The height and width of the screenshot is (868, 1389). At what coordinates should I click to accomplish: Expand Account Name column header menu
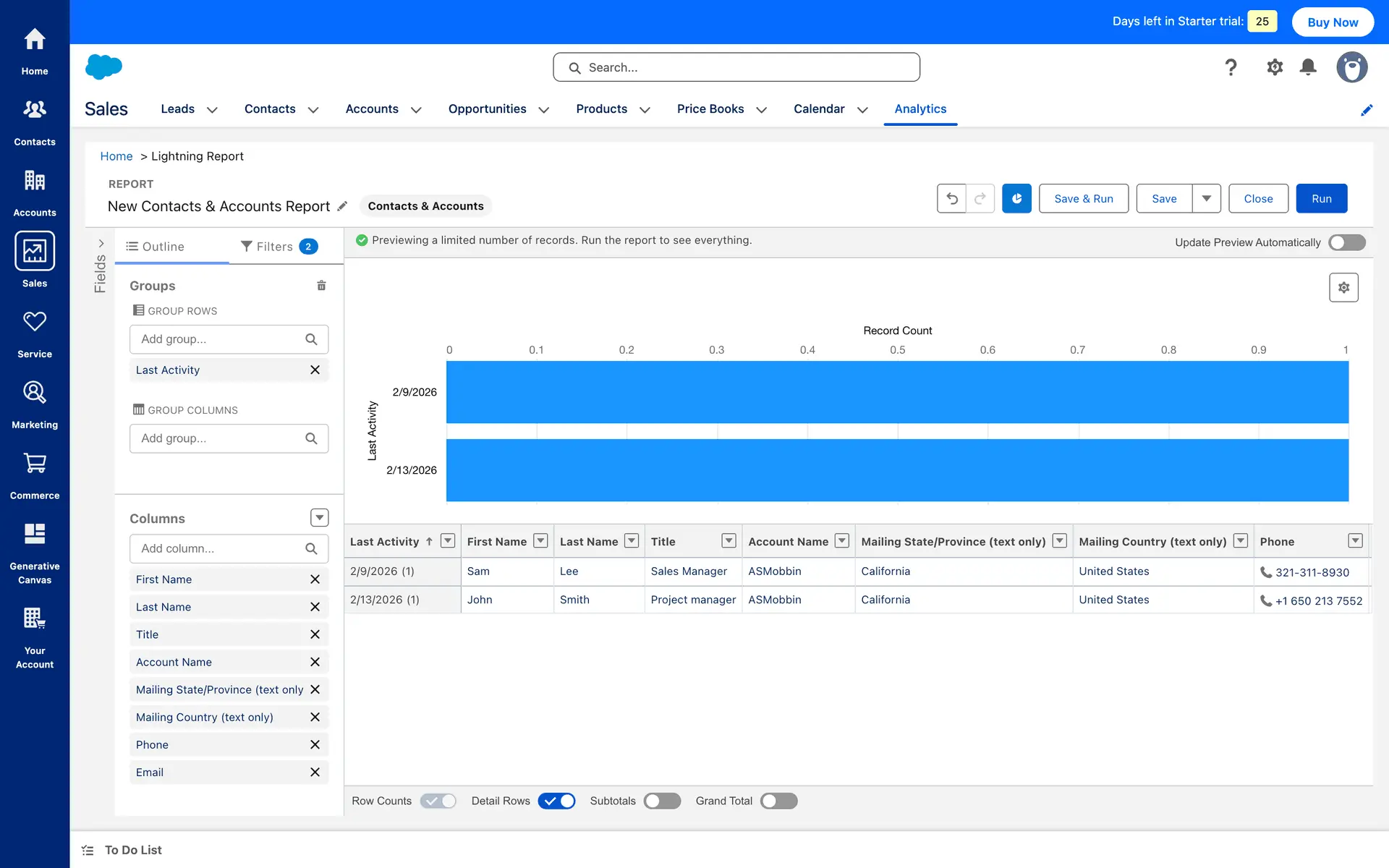[x=841, y=541]
